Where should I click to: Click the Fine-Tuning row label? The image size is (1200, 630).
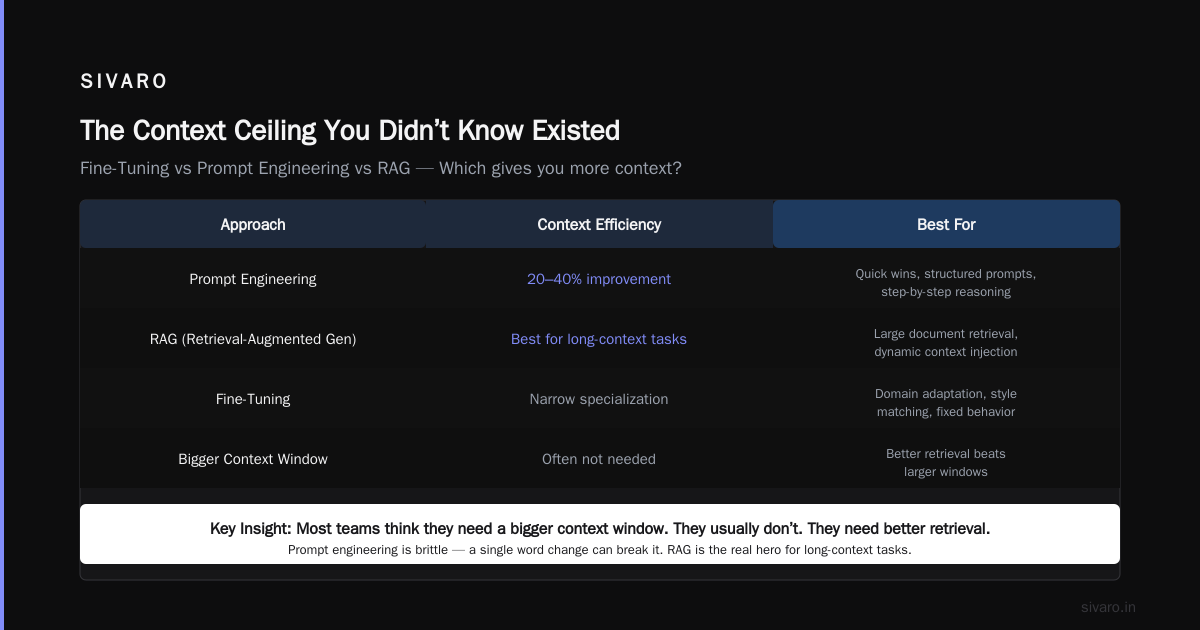pyautogui.click(x=253, y=399)
